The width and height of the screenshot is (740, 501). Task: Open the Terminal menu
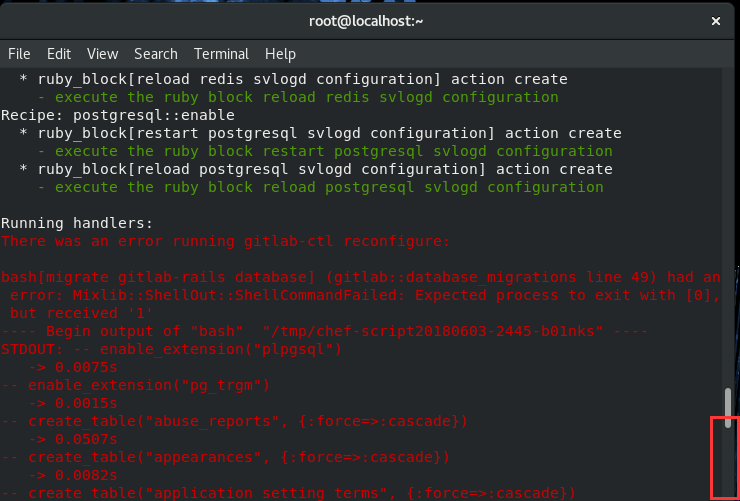[x=221, y=54]
